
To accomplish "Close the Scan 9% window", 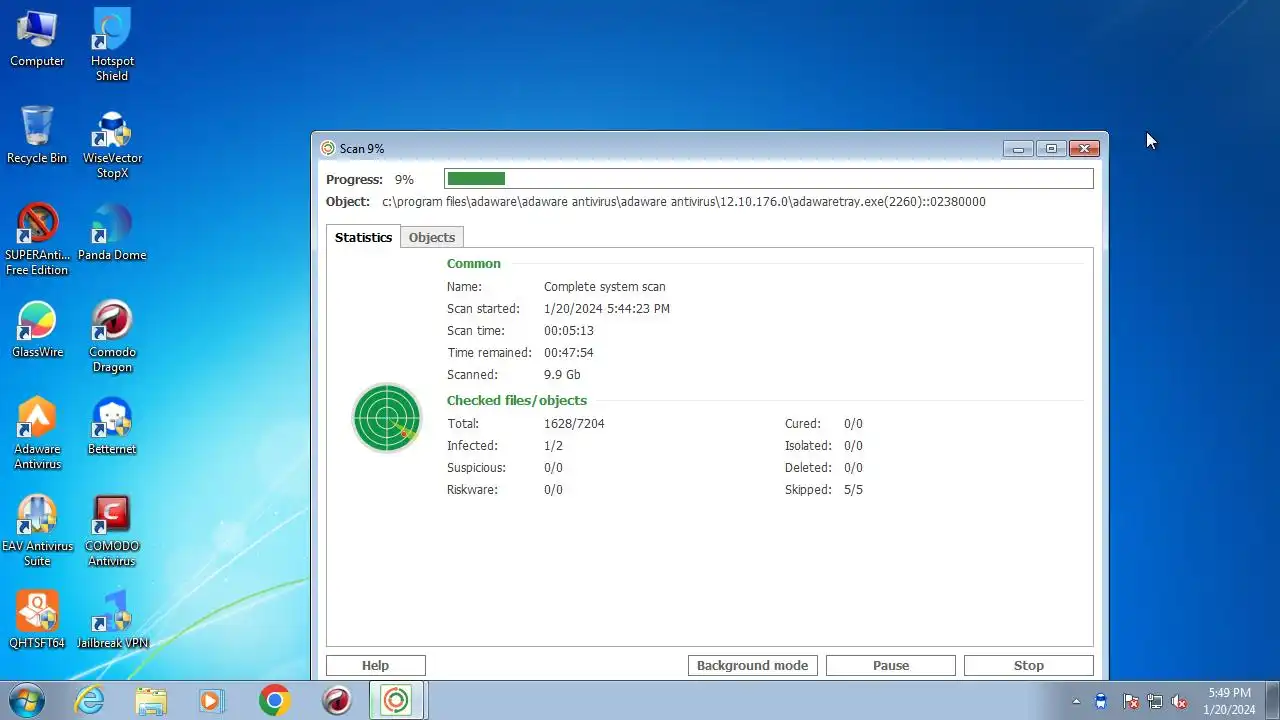I will (x=1084, y=149).
